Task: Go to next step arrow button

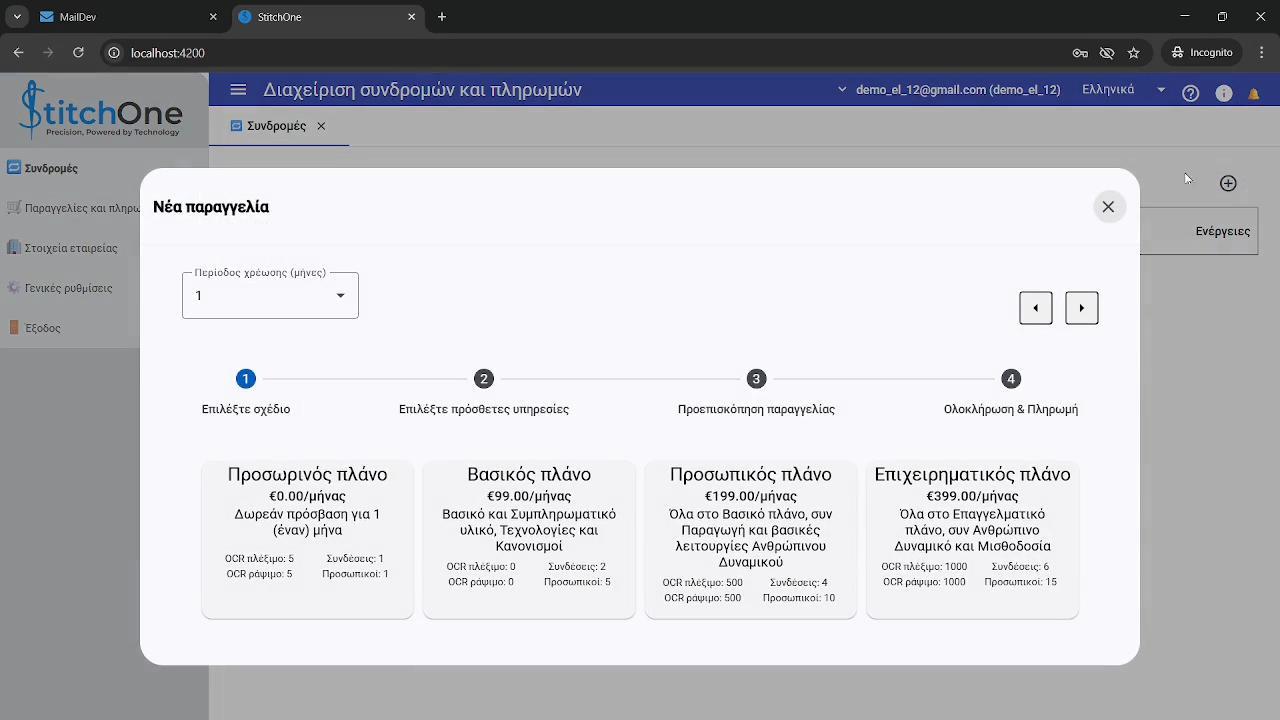Action: [x=1082, y=308]
